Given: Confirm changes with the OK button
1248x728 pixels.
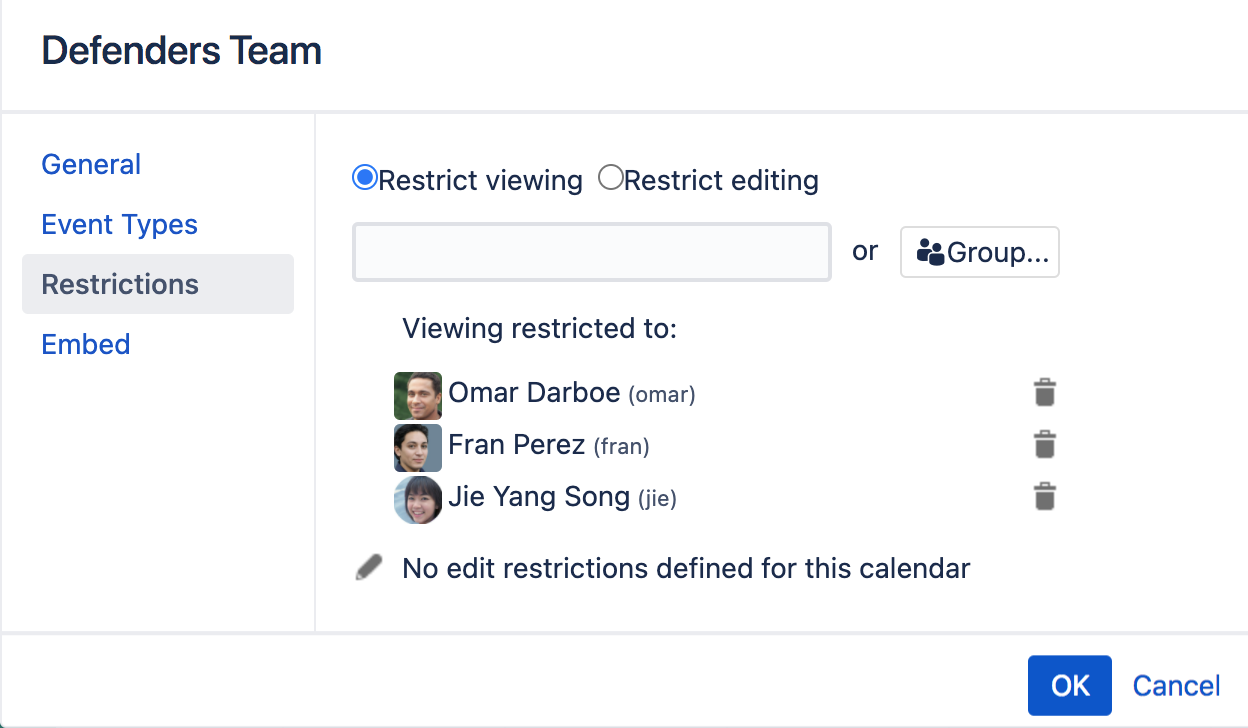Looking at the screenshot, I should [x=1070, y=686].
